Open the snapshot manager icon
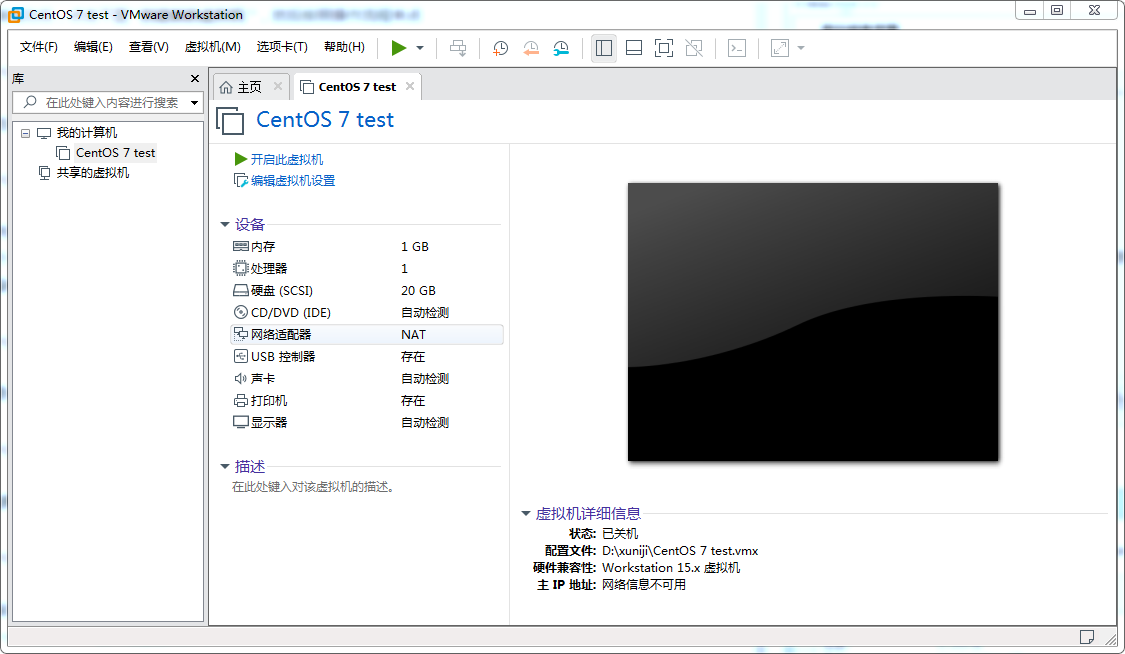1125x654 pixels. [561, 48]
